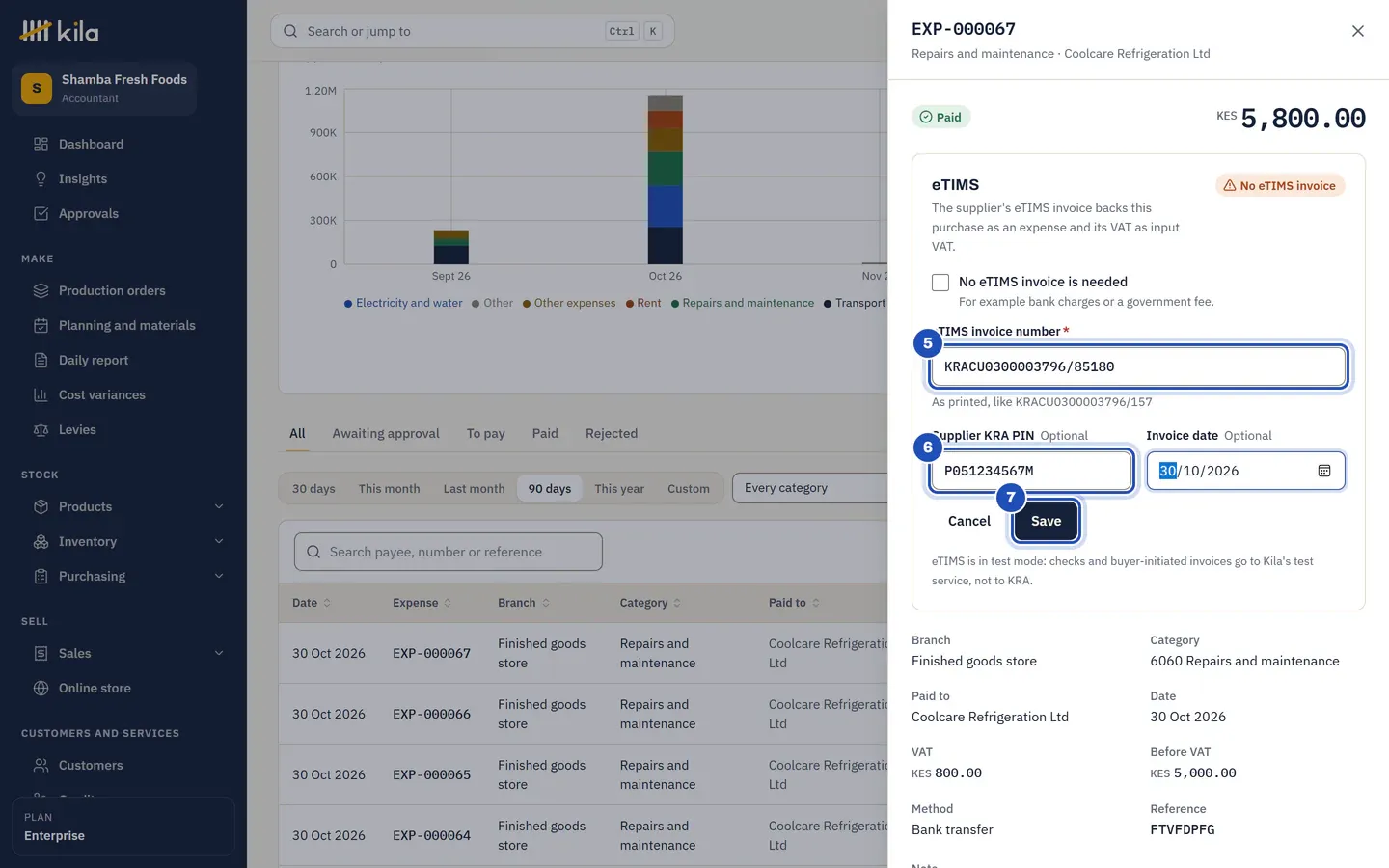Image resolution: width=1389 pixels, height=868 pixels.
Task: Toggle Electricity and water legend item
Action: click(403, 303)
